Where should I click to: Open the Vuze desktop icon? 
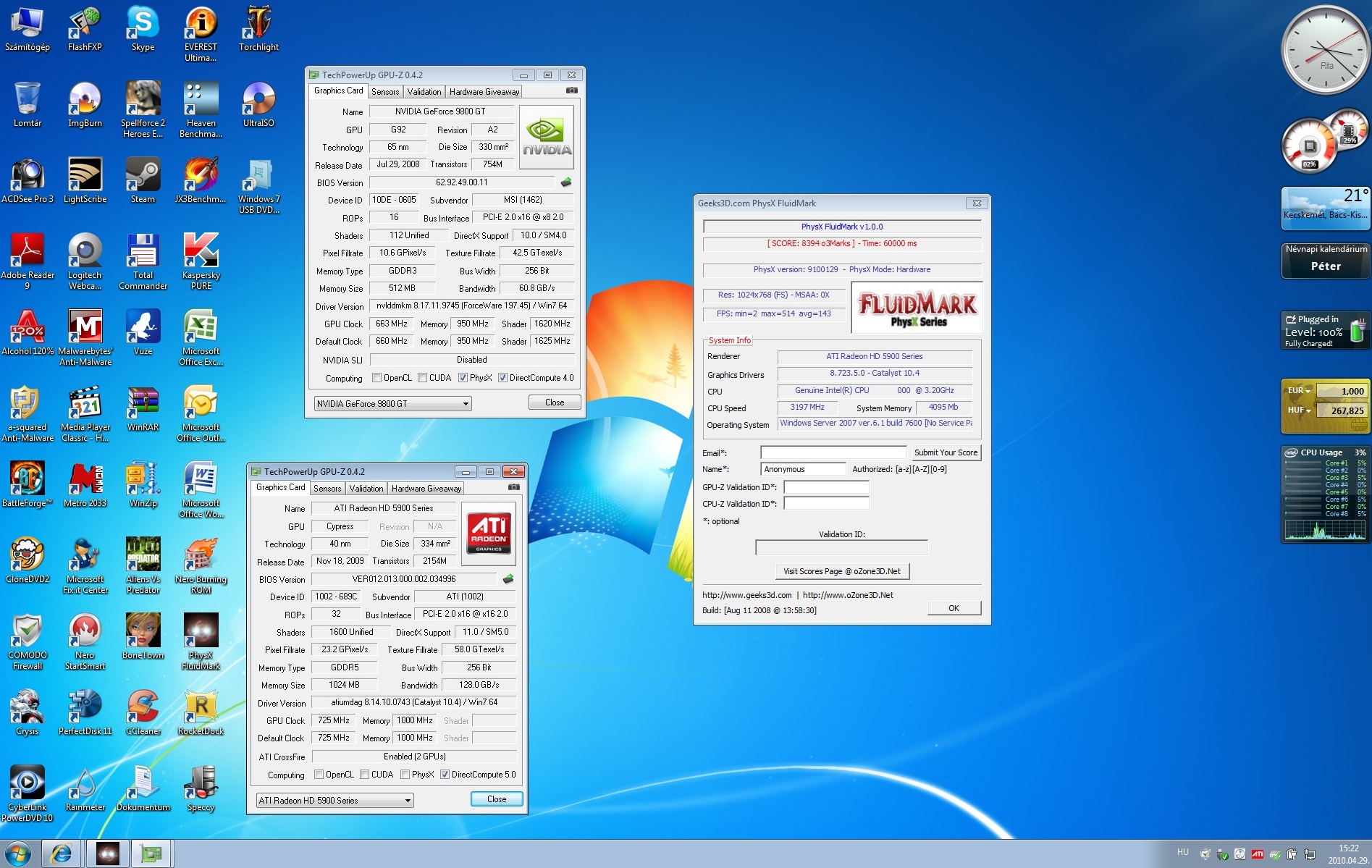click(x=143, y=333)
